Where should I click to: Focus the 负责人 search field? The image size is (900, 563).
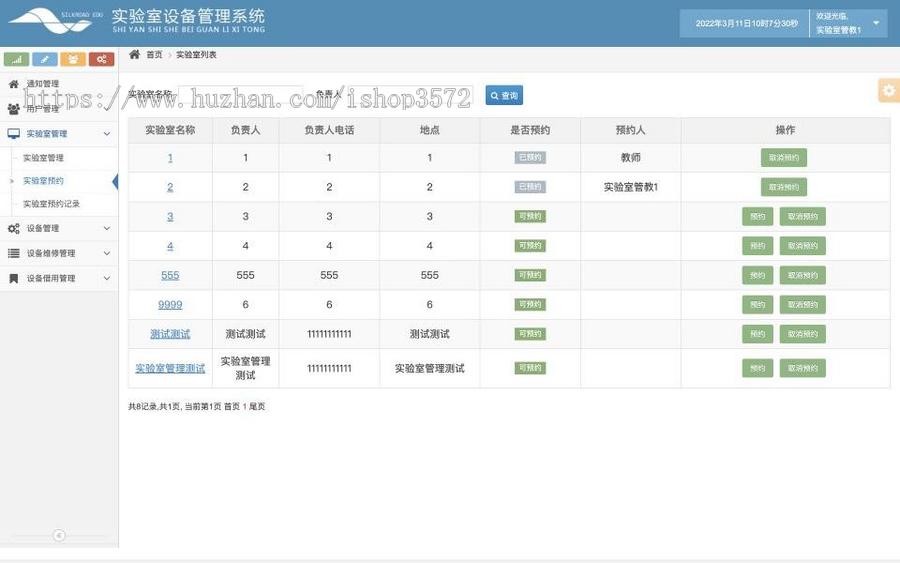409,95
